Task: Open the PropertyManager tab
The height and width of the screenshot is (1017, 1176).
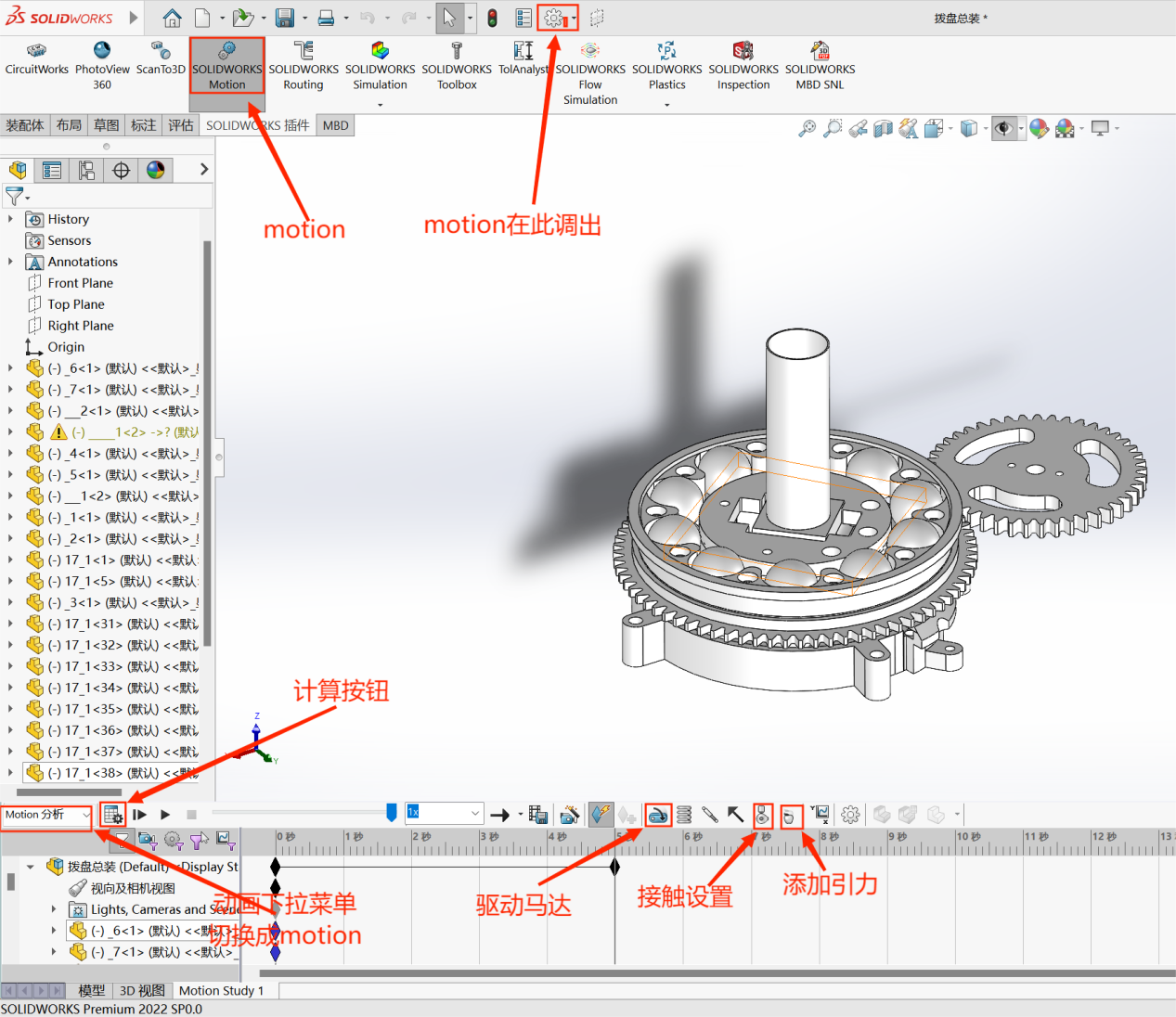Action: coord(52,170)
